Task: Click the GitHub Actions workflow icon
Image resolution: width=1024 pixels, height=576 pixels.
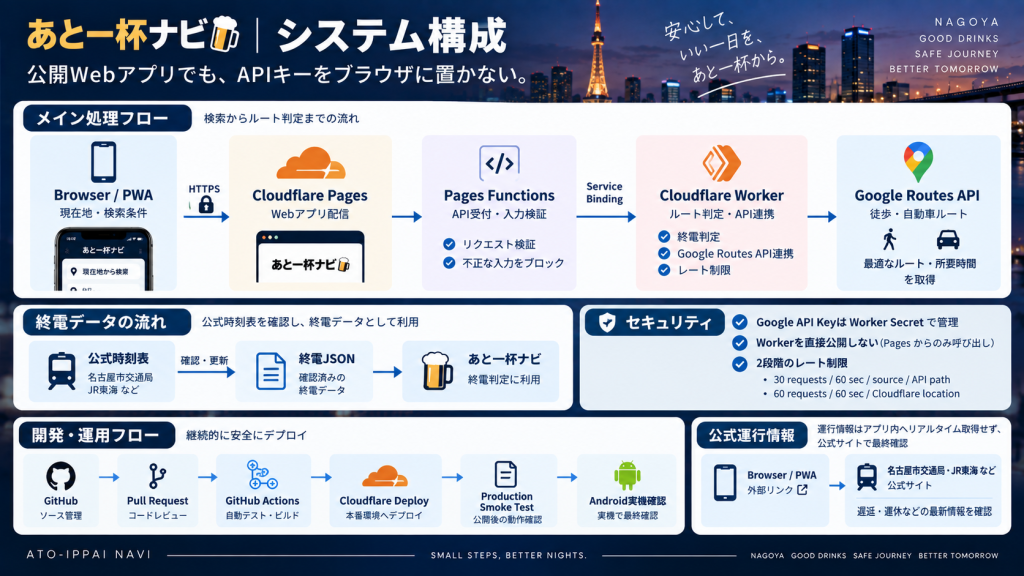Action: point(262,475)
